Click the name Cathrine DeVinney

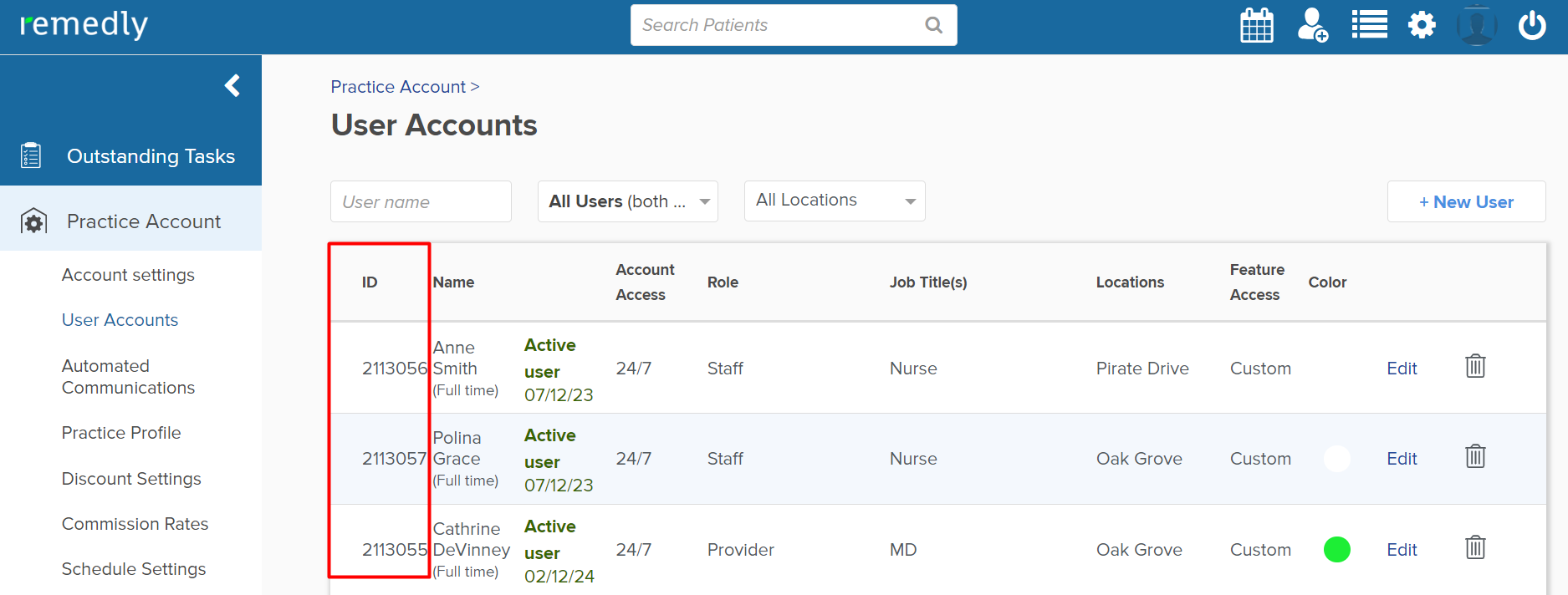coord(472,539)
